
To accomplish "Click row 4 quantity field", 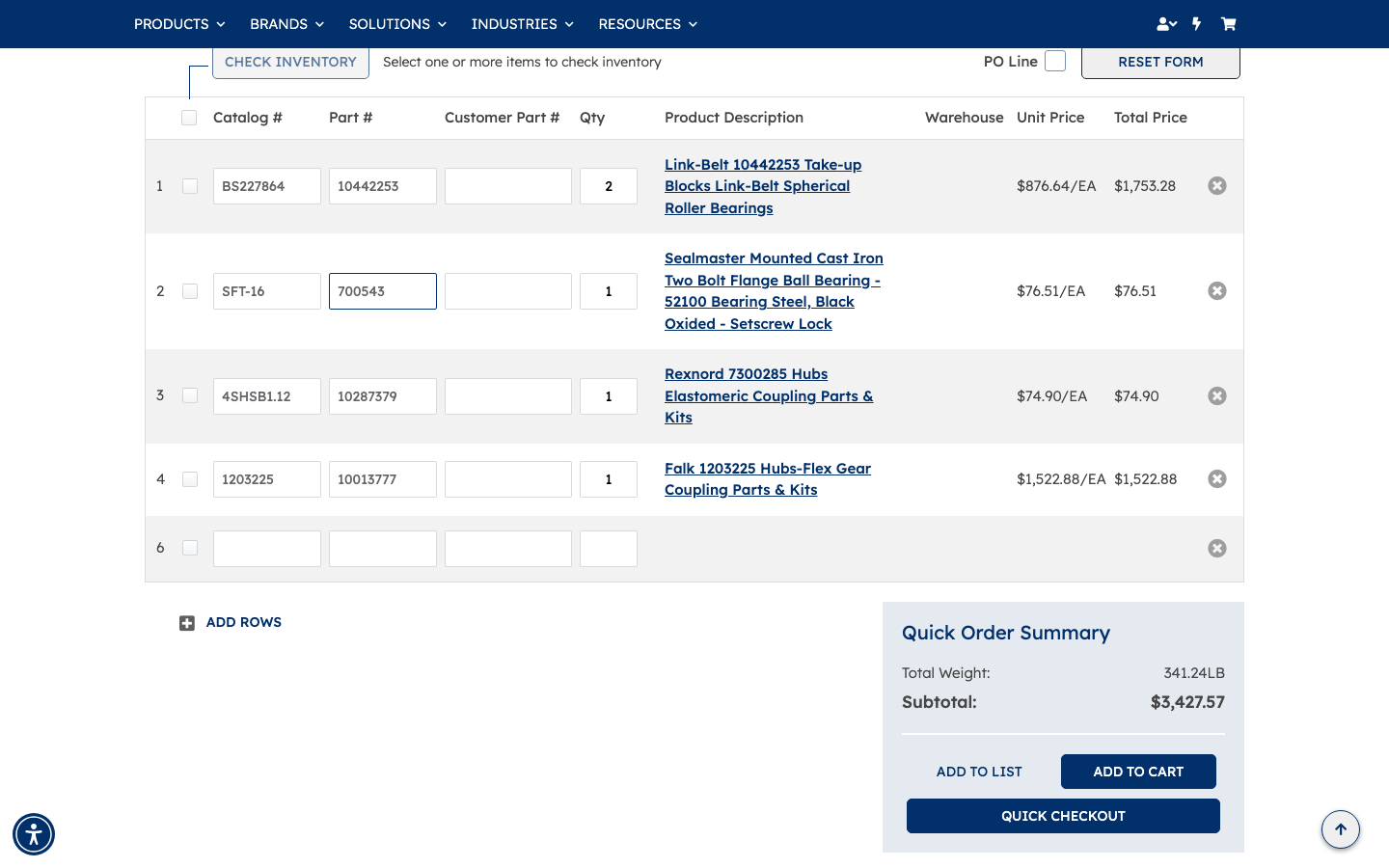I will (609, 479).
